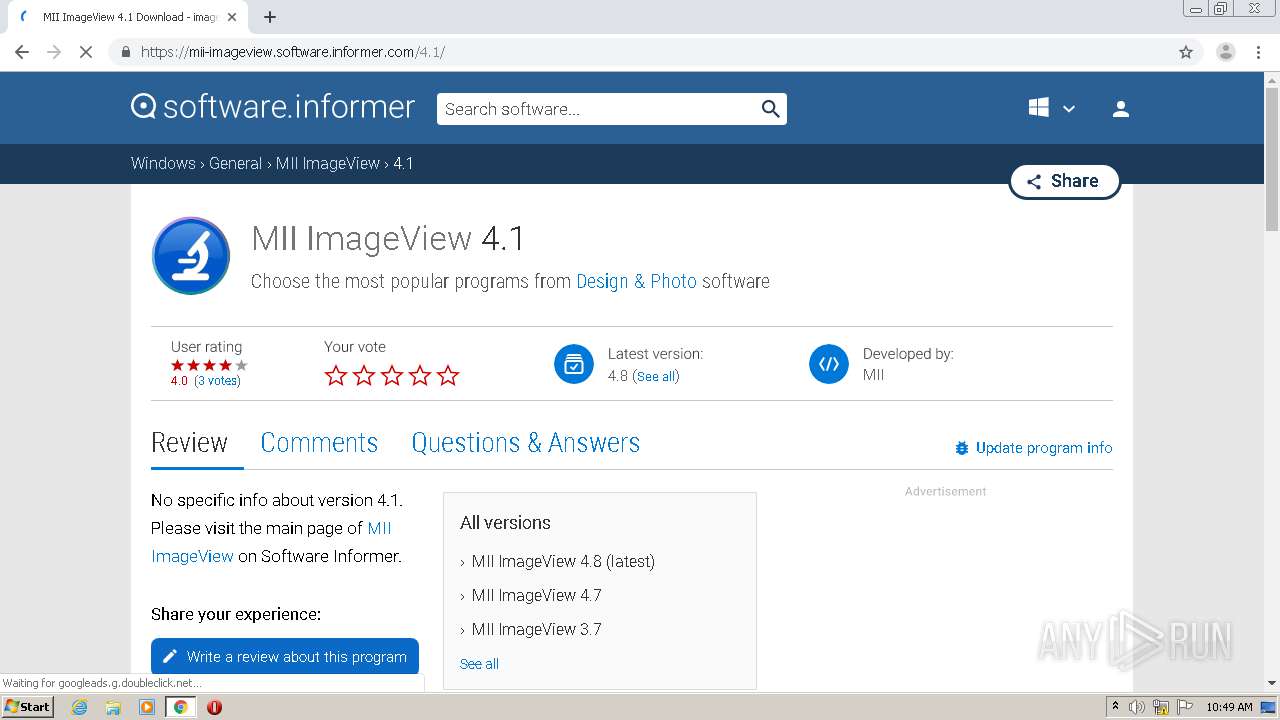Click the browser back arrow
The height and width of the screenshot is (720, 1280).
[x=22, y=52]
